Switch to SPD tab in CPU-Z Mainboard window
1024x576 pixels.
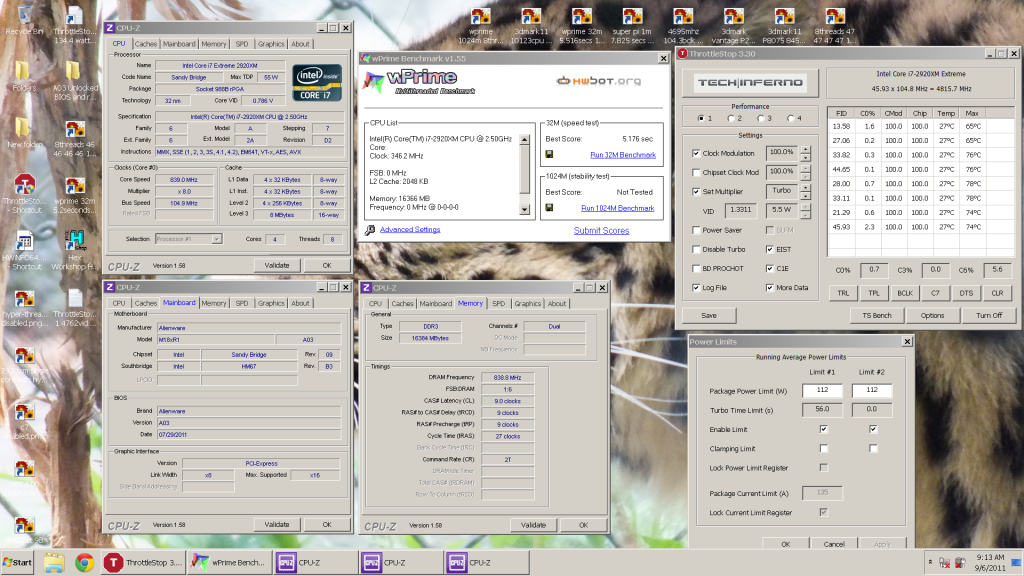point(242,303)
